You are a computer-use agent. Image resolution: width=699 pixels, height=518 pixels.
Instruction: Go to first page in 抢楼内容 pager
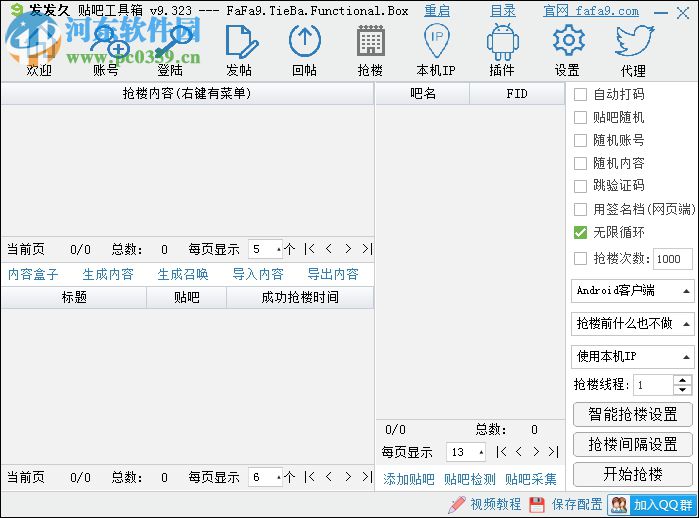[309, 249]
